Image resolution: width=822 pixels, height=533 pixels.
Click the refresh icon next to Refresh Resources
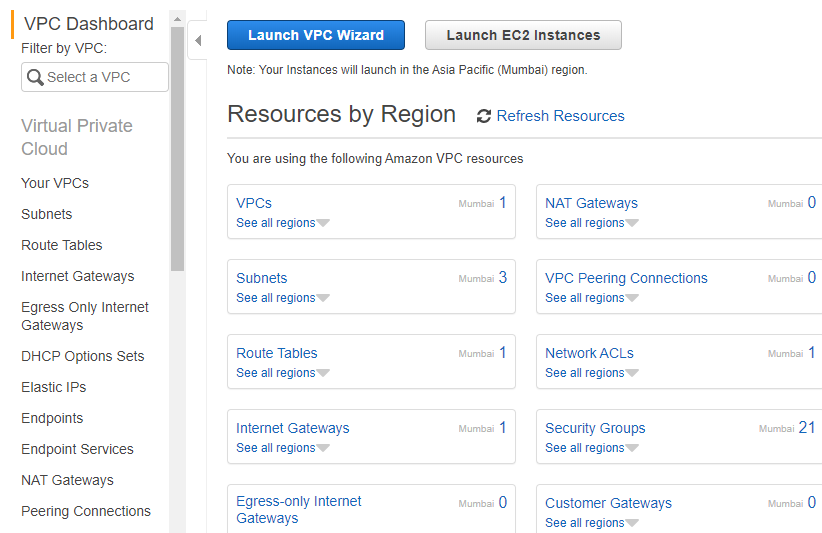[x=483, y=116]
